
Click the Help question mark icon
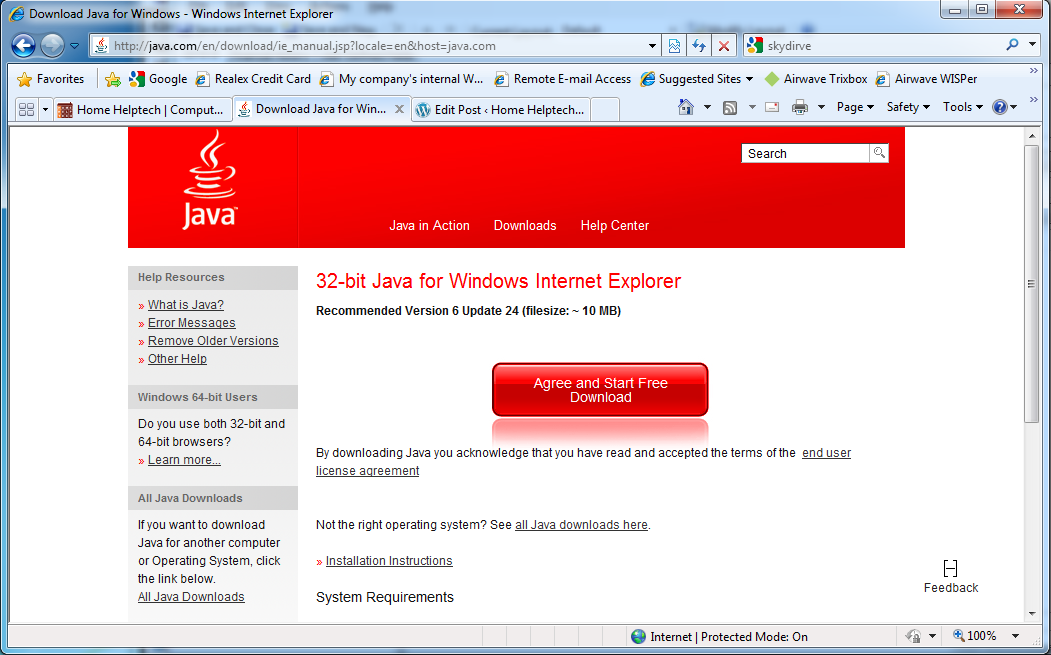(1000, 107)
